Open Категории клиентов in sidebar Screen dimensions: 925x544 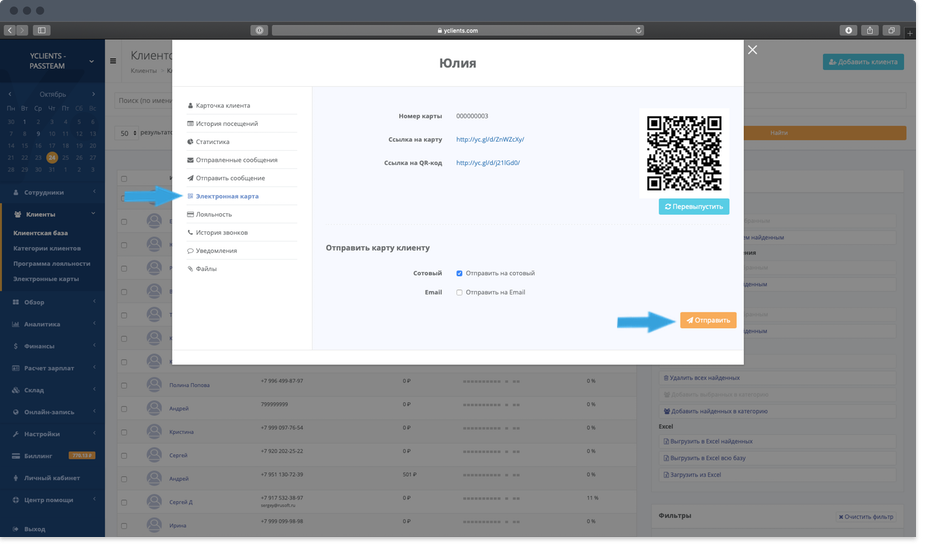47,248
